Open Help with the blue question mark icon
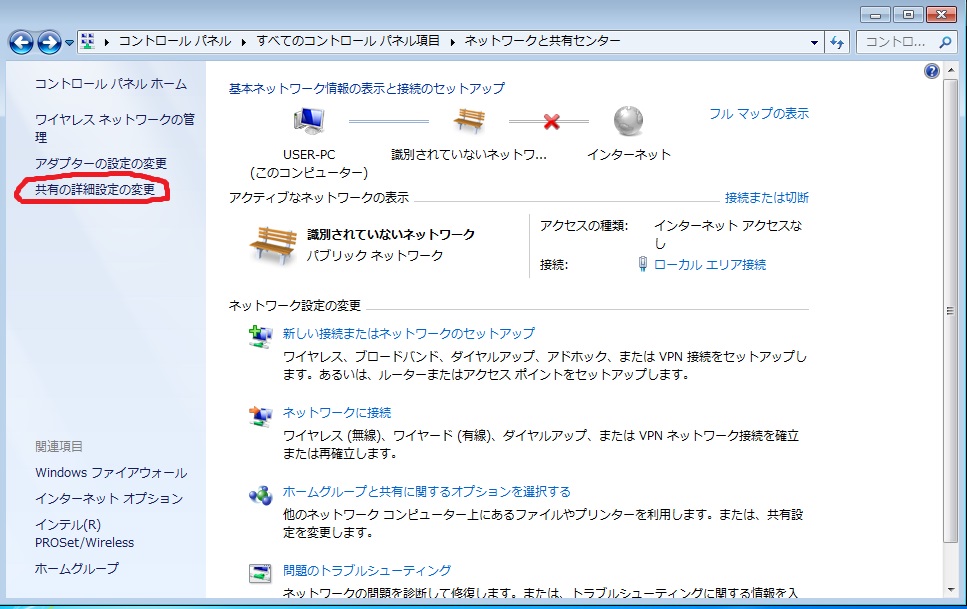Viewport: 967px width, 609px height. [x=931, y=70]
